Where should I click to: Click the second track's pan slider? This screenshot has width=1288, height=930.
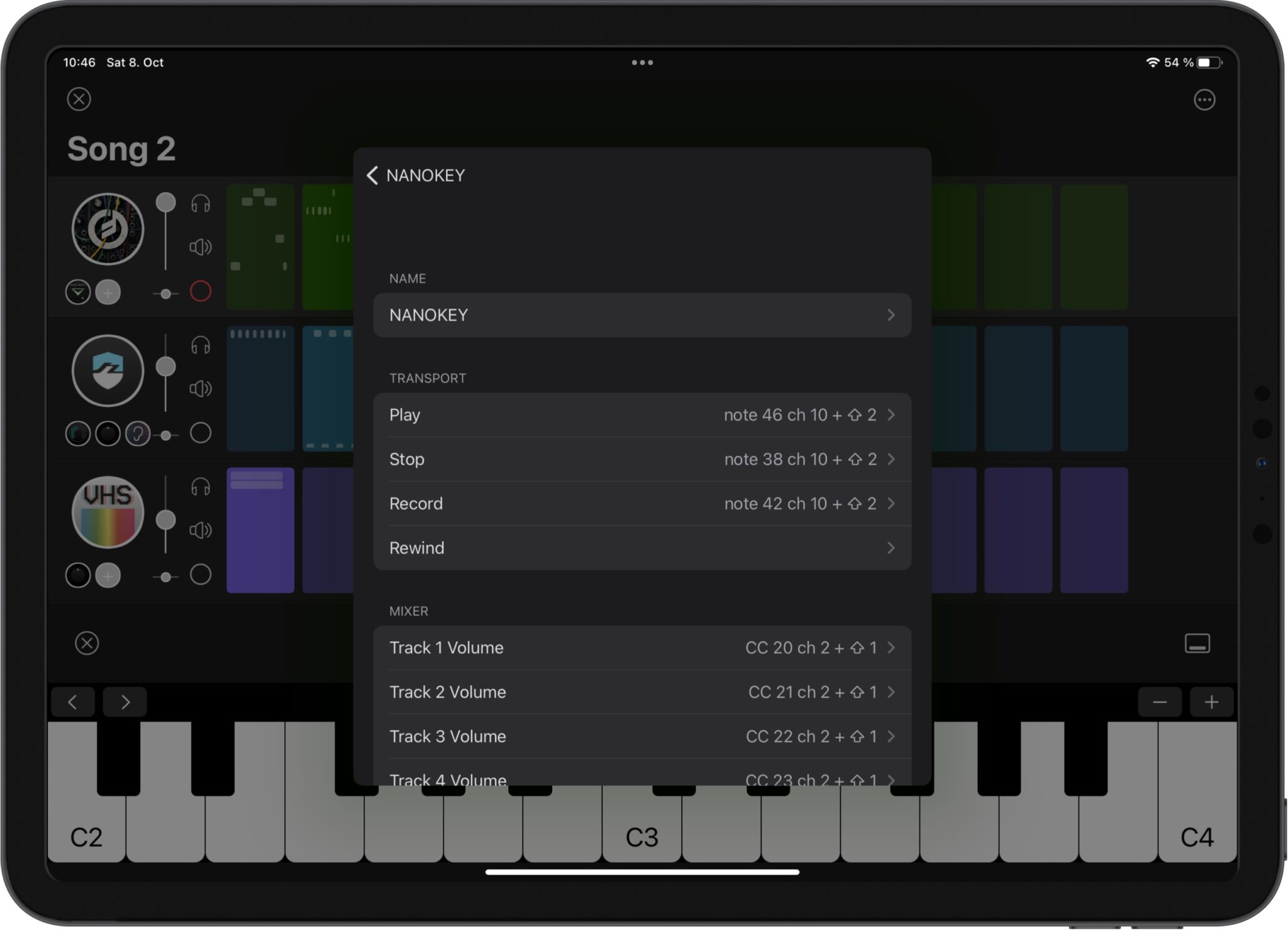click(x=165, y=435)
